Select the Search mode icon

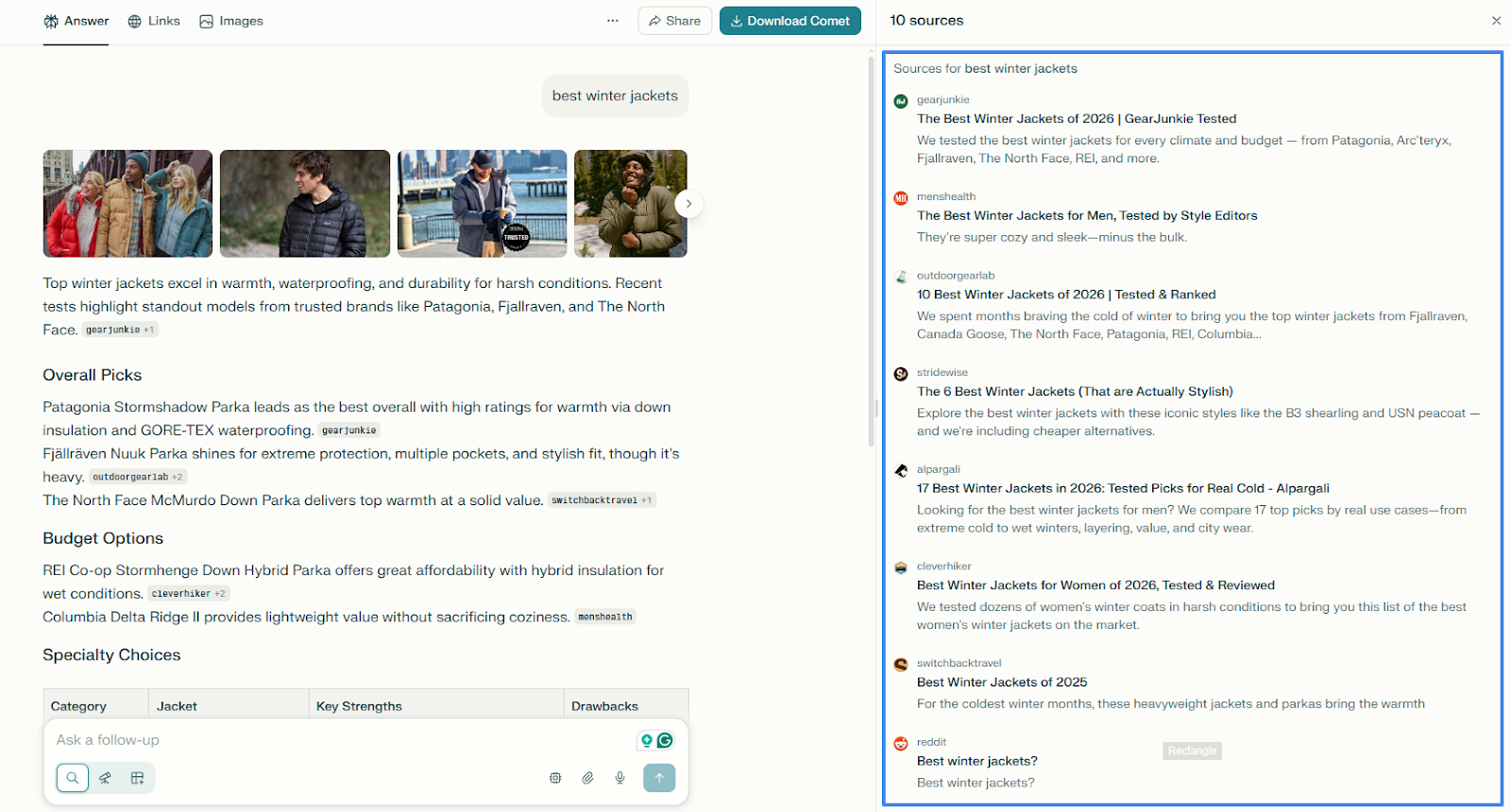pyautogui.click(x=73, y=778)
